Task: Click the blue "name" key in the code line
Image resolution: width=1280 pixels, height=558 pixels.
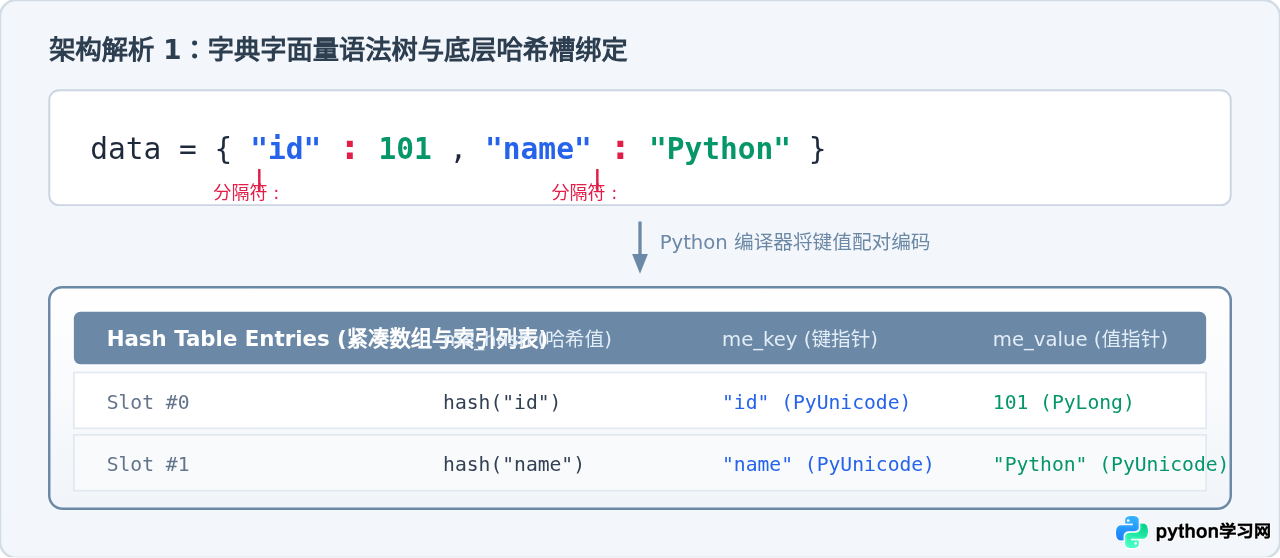Action: (x=538, y=149)
